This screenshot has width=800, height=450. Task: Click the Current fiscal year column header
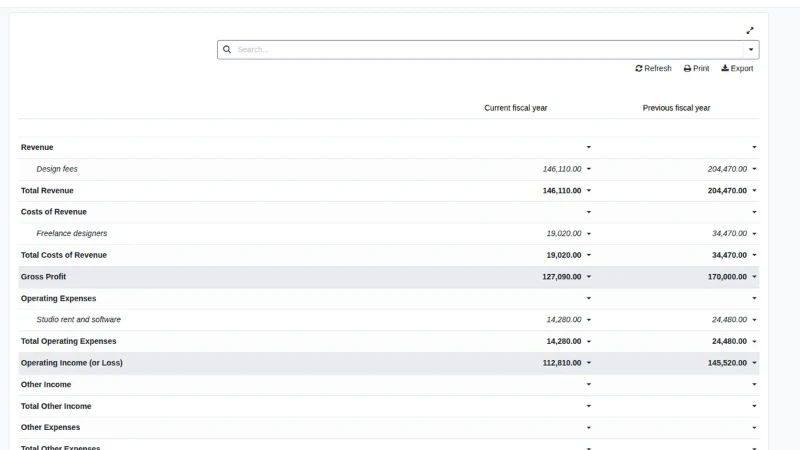pos(516,108)
